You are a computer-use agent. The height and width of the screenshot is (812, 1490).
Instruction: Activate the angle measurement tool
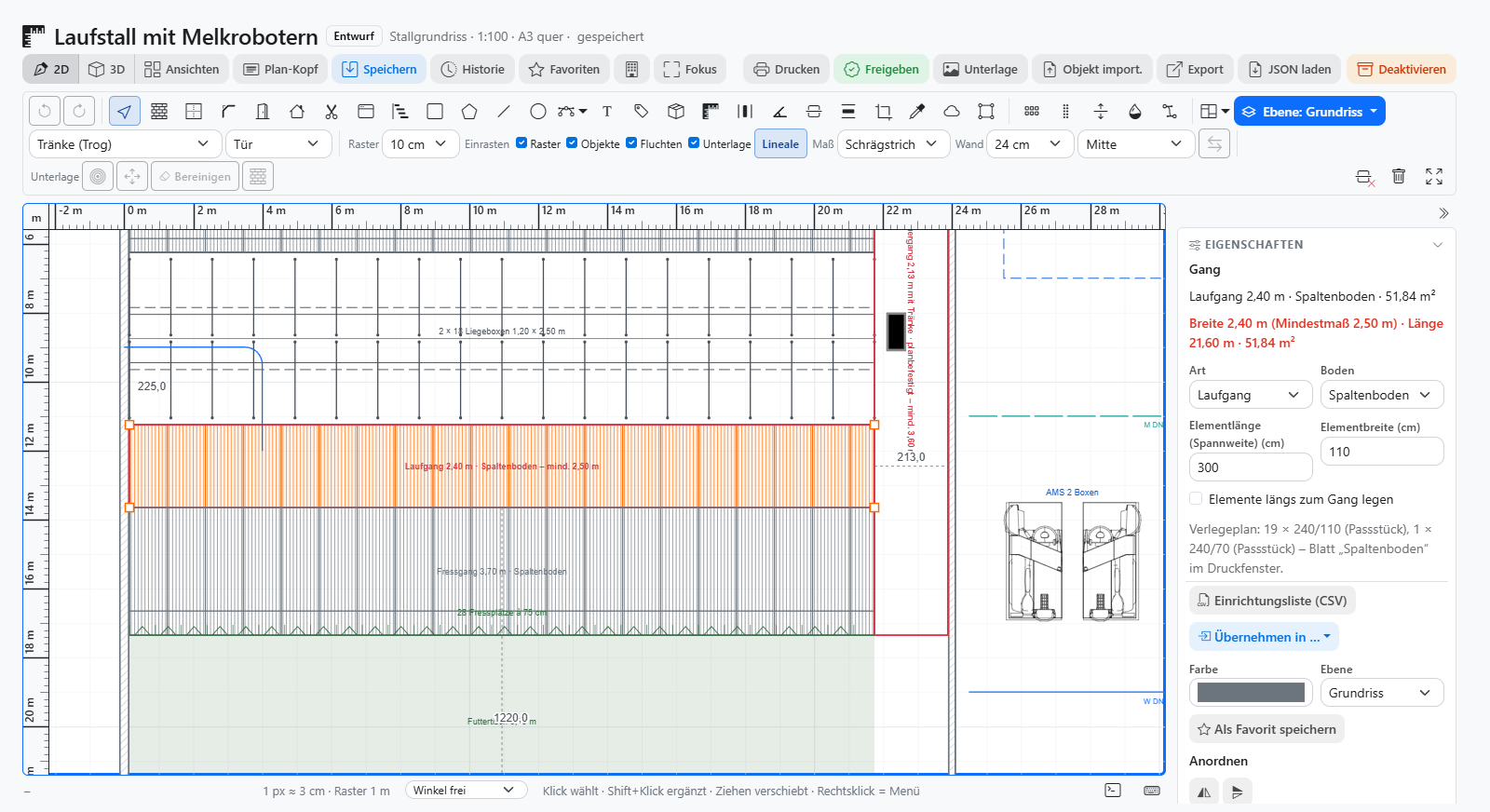pos(779,112)
